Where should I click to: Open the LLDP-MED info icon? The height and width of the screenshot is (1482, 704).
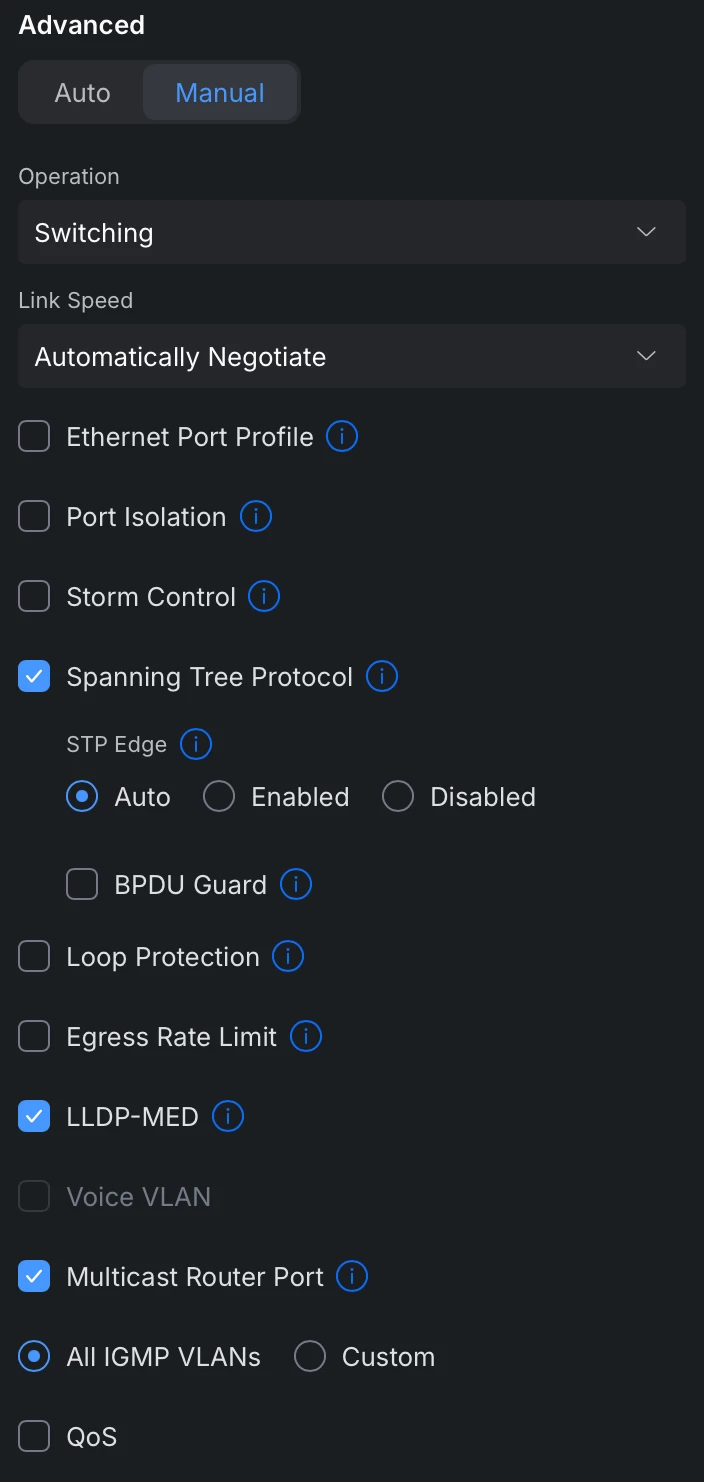pos(228,1117)
